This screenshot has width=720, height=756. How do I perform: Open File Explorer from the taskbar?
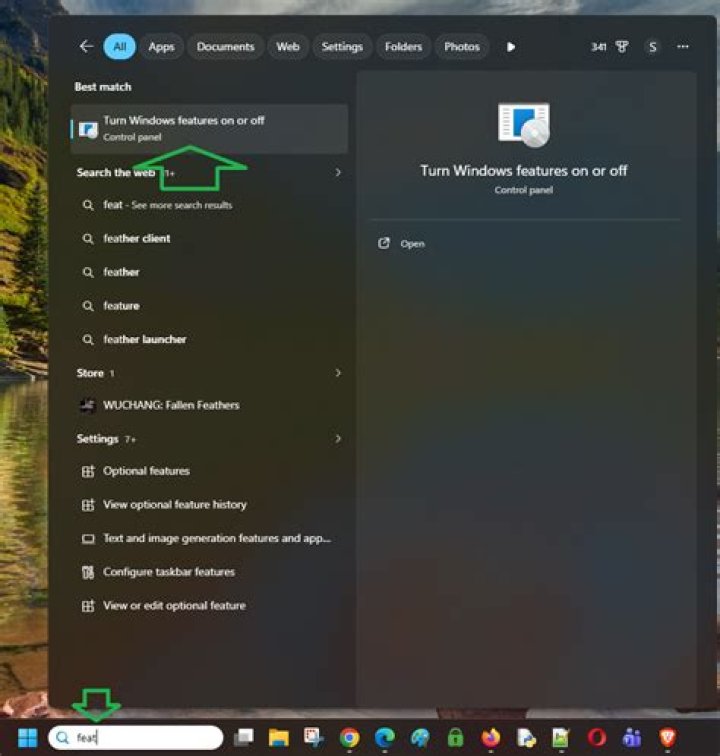click(279, 738)
